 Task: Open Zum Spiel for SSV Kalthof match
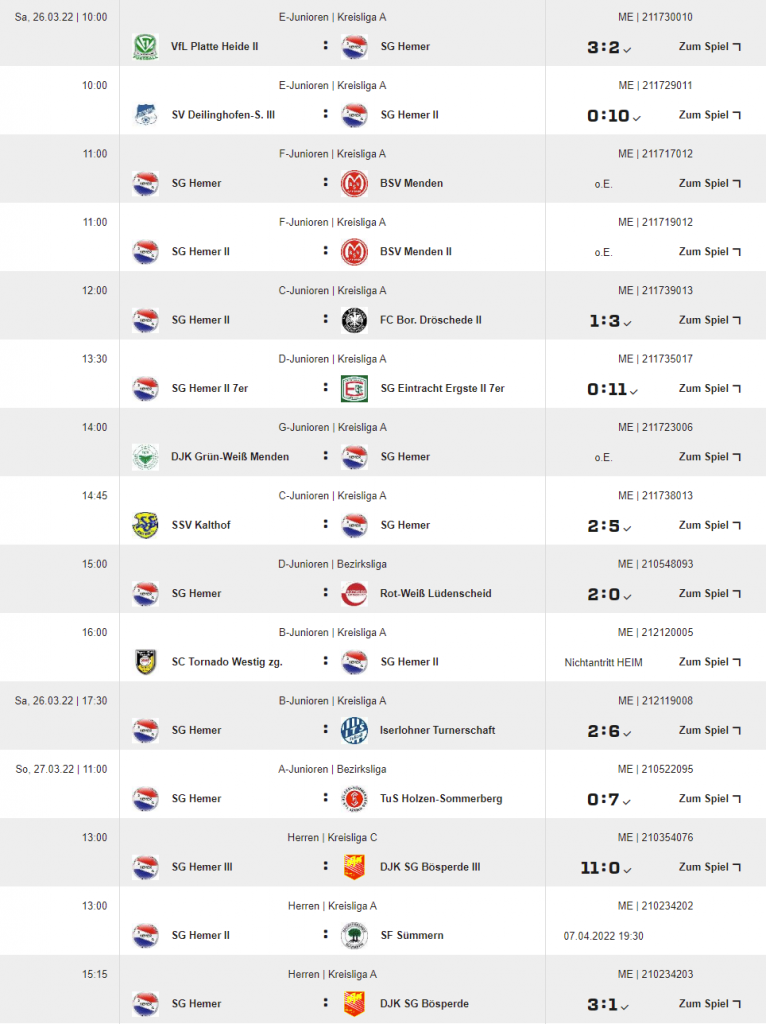coord(710,525)
